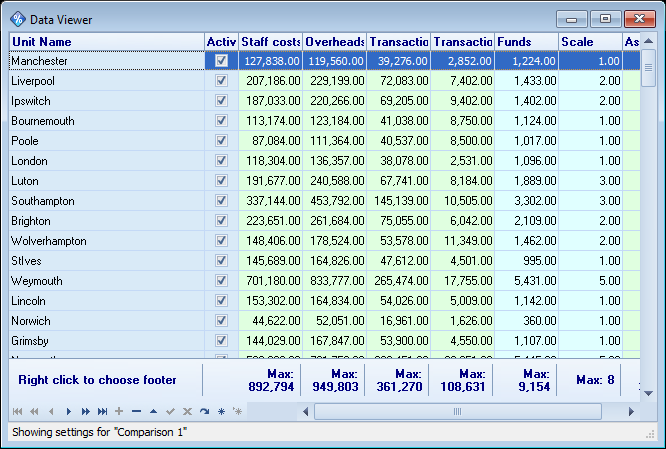Click the Staff costs column header
666x449 pixels.
coord(271,42)
